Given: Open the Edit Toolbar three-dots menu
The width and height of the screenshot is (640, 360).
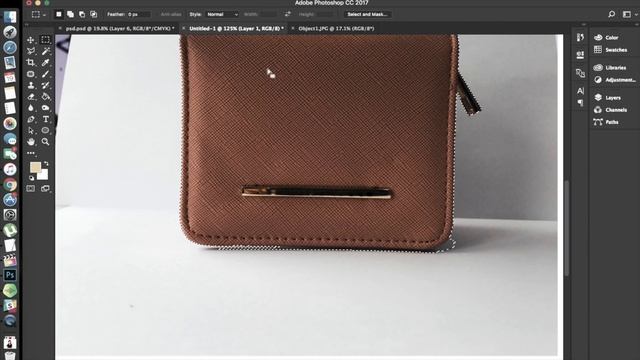Looking at the screenshot, I should point(31,153).
